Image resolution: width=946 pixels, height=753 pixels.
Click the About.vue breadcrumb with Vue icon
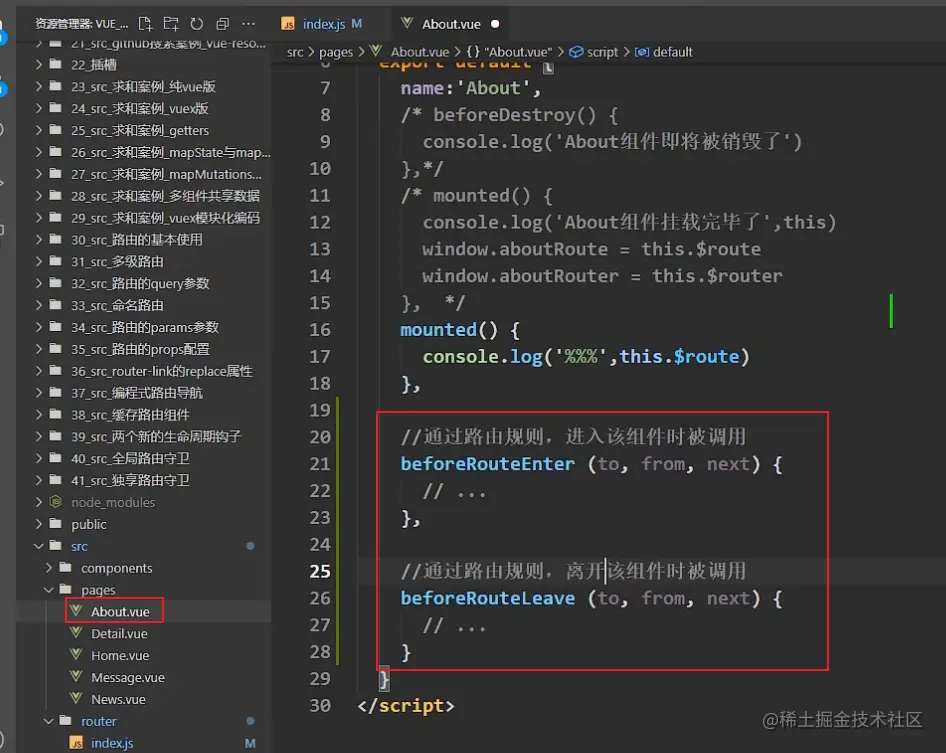[410, 52]
